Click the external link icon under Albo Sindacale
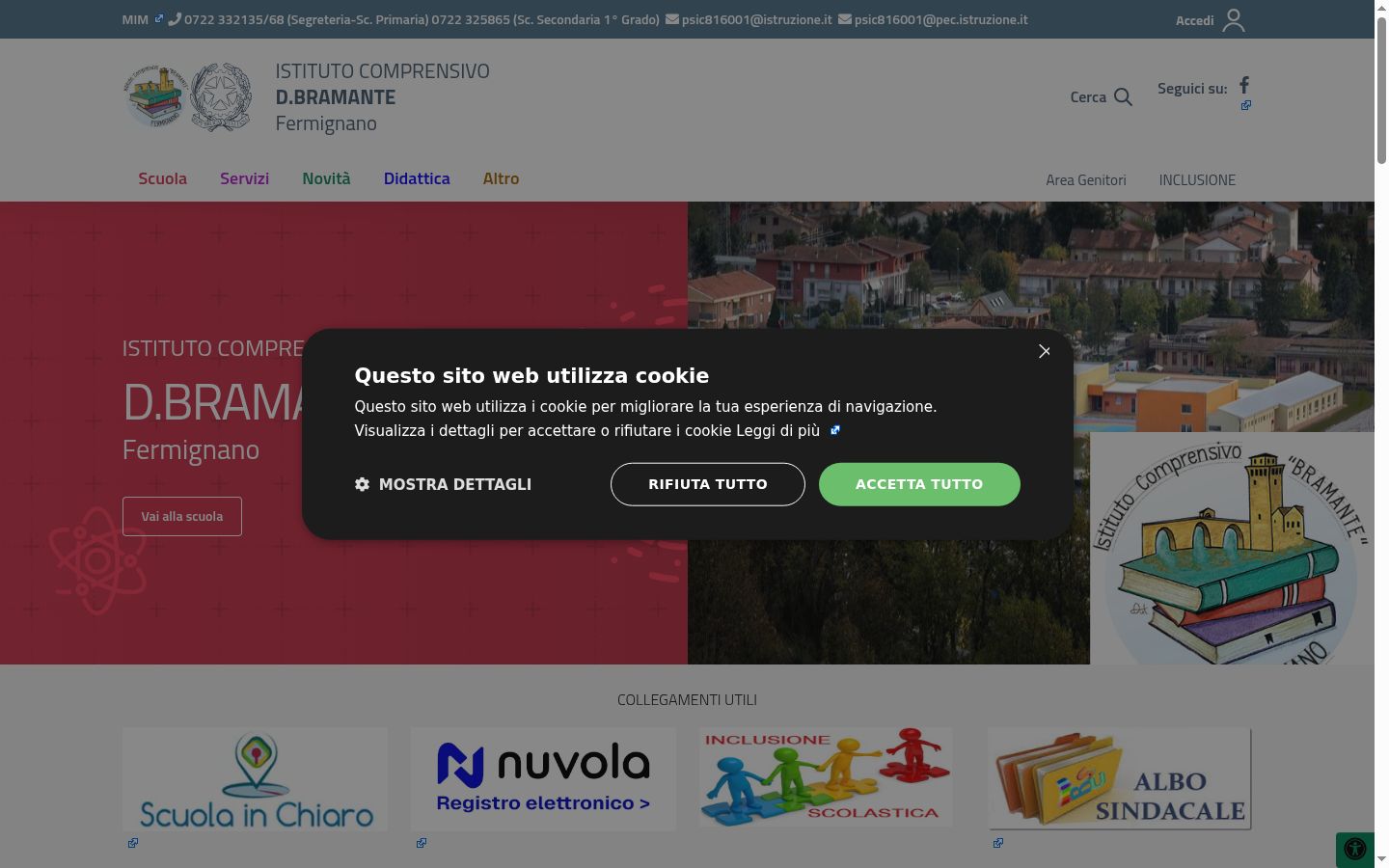1389x868 pixels. (998, 843)
